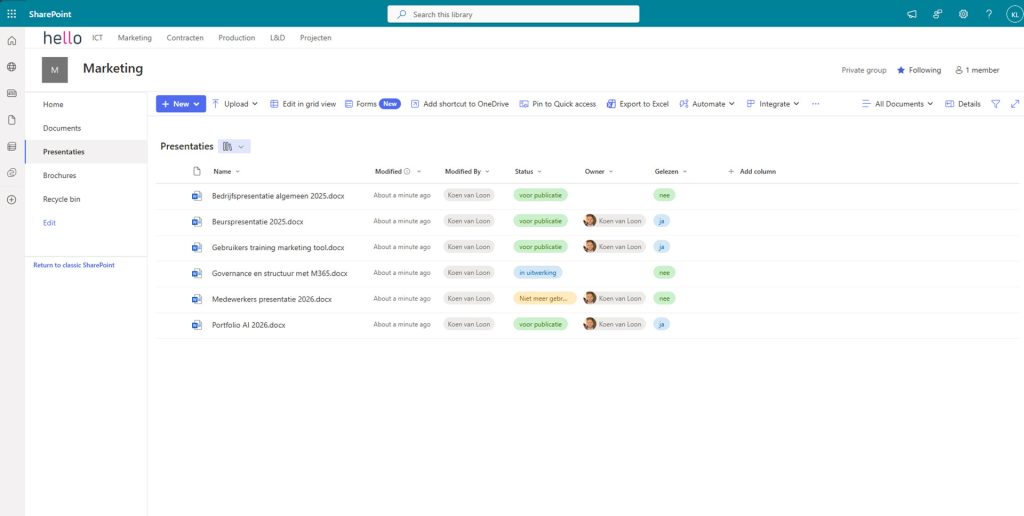Open the New dropdown button

[181, 104]
